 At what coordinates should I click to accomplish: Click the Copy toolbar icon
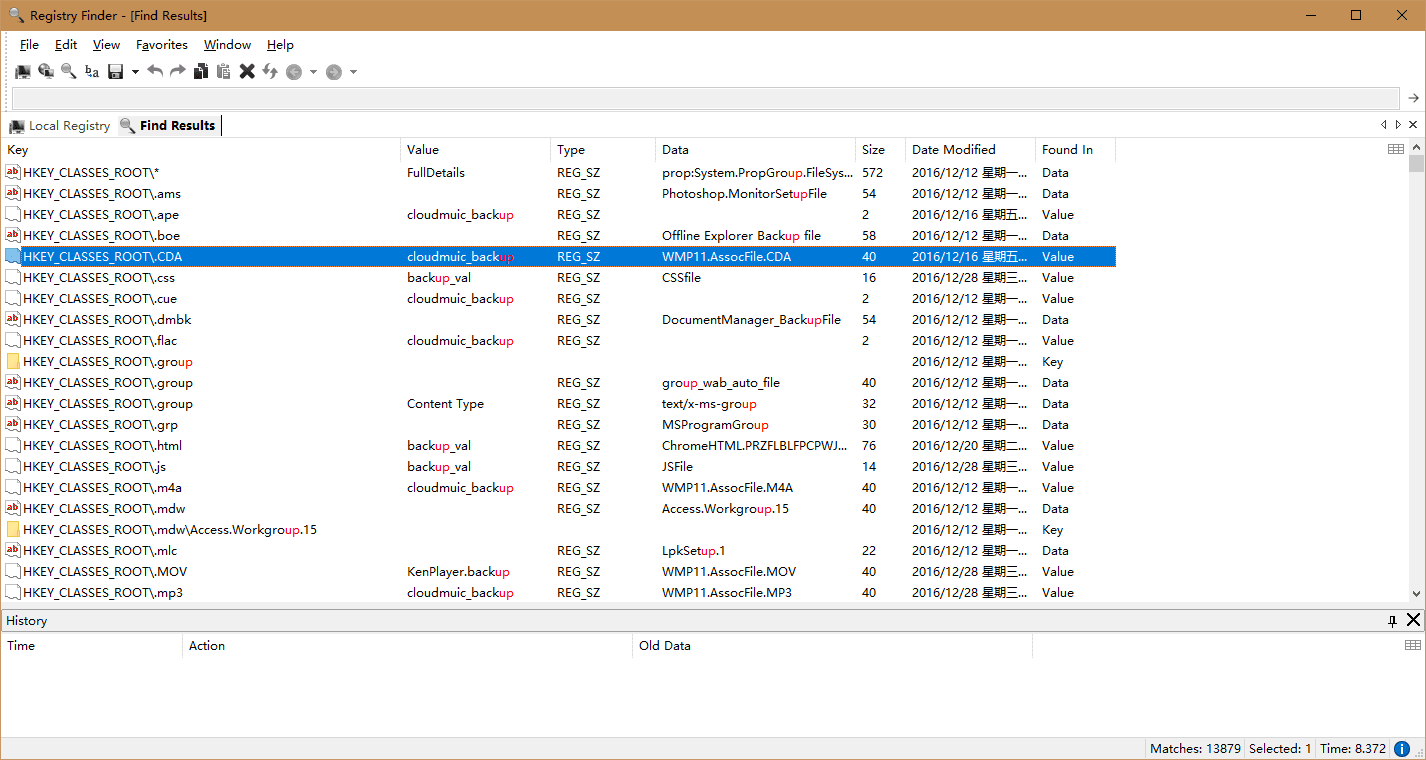201,71
